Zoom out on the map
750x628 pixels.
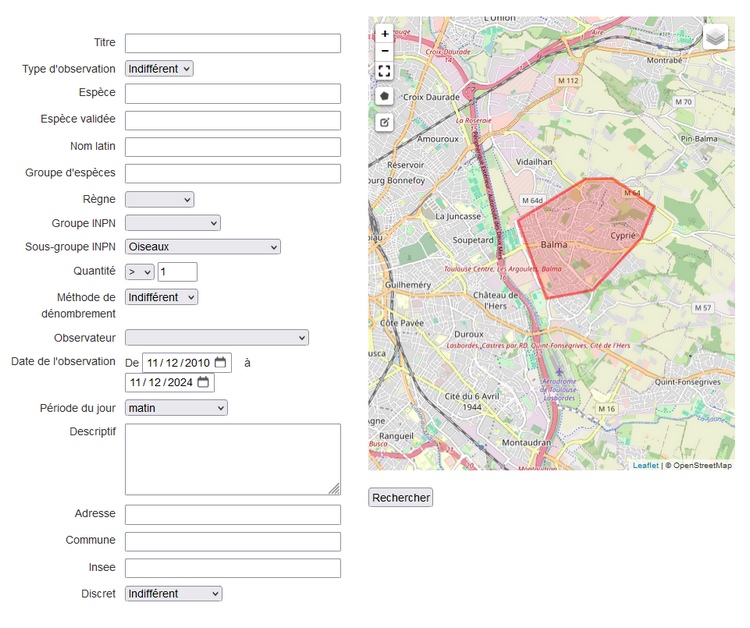tap(385, 50)
